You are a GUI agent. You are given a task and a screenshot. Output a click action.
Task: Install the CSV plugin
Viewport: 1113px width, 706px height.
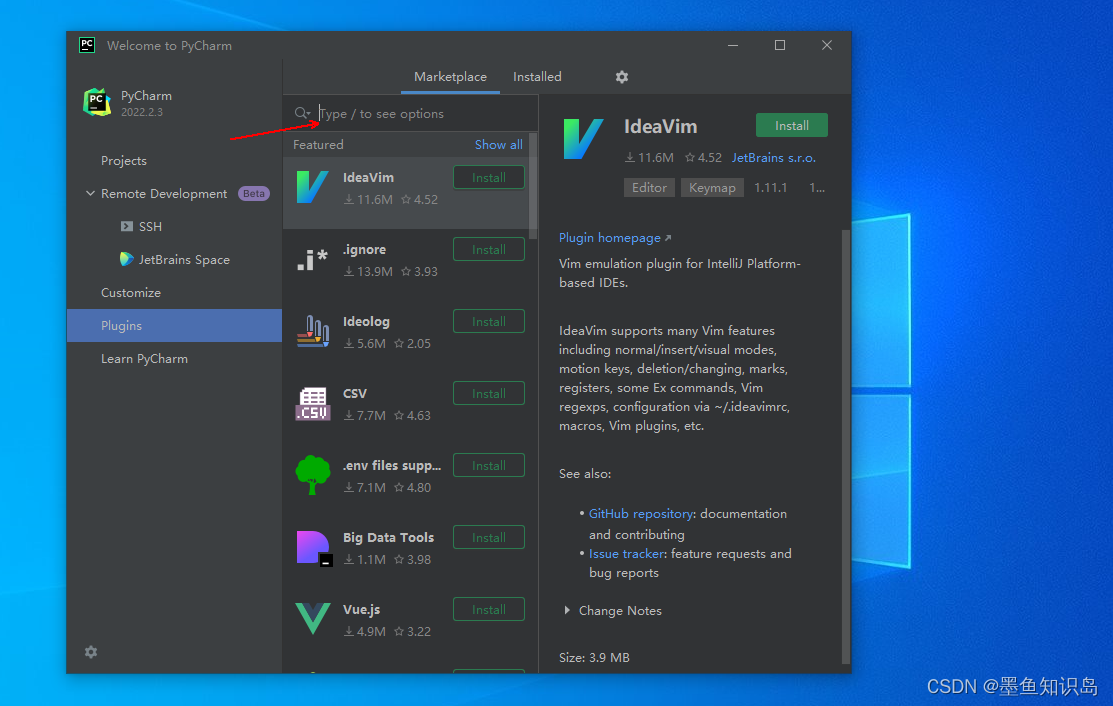point(488,394)
